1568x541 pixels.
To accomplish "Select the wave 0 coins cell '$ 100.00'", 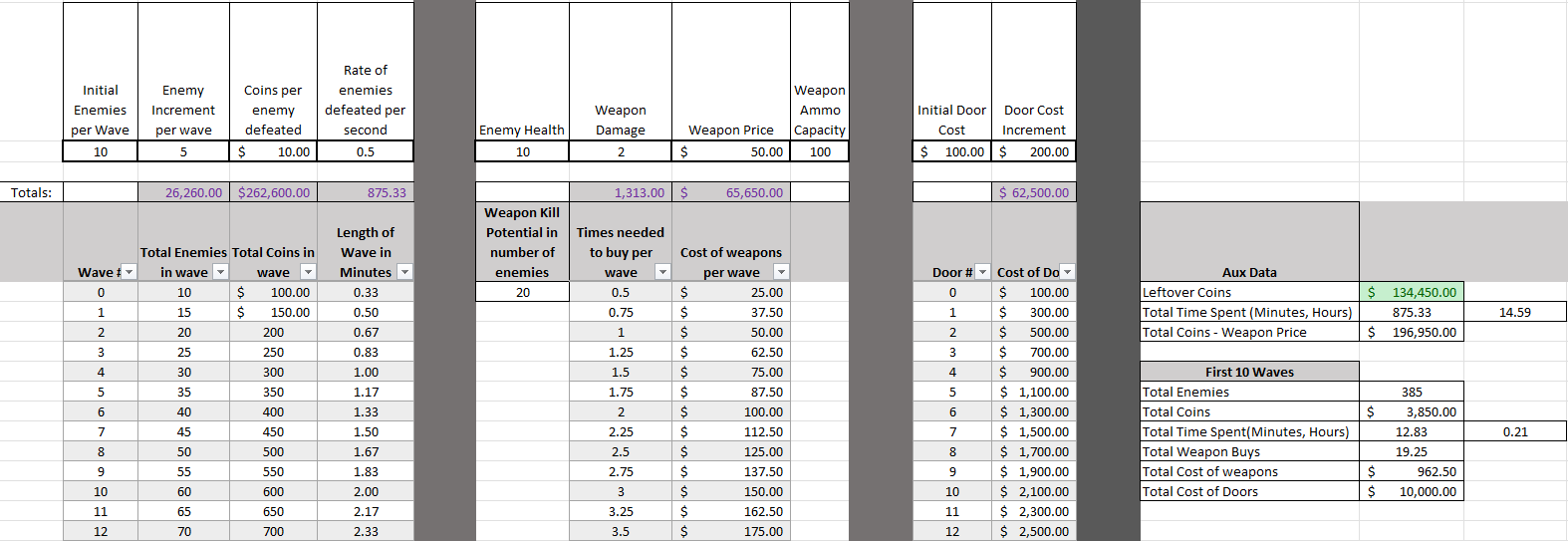I will [273, 292].
